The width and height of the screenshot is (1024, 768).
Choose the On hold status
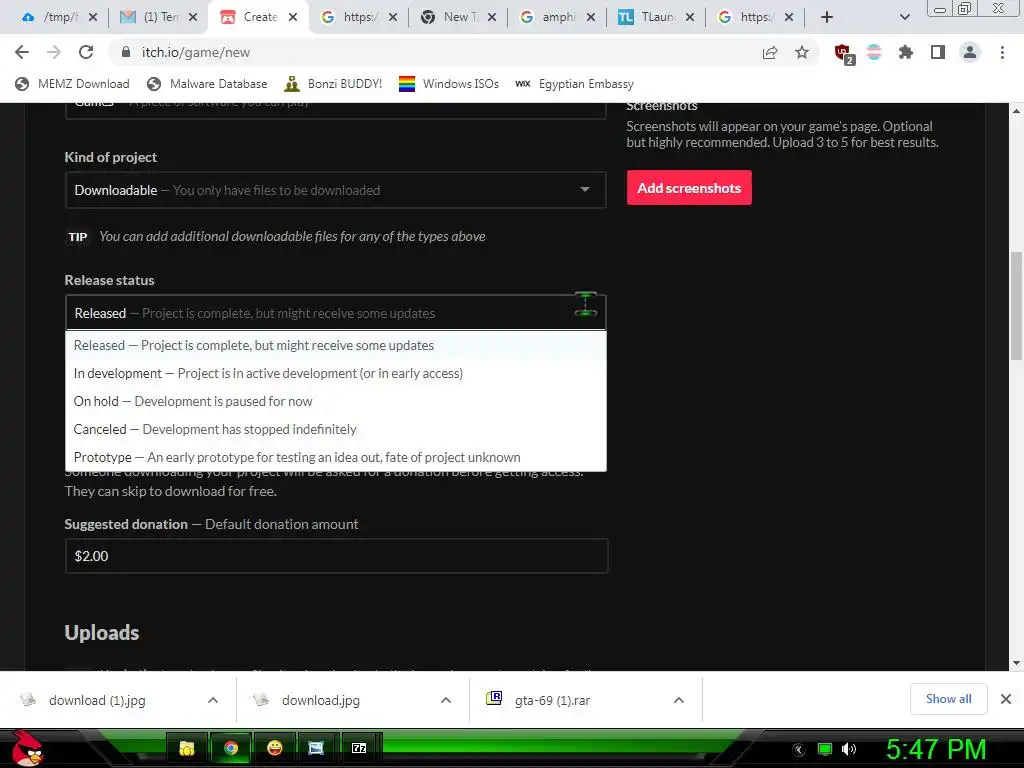coord(336,401)
